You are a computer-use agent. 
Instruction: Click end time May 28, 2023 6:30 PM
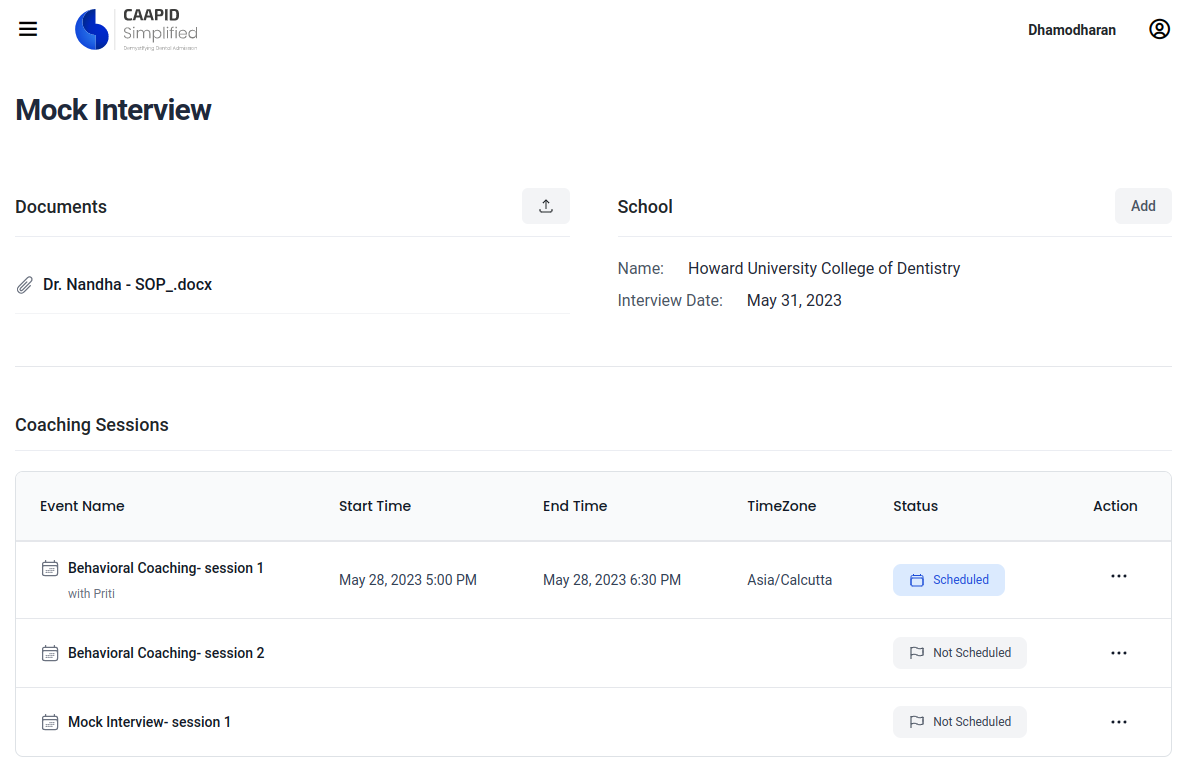(612, 580)
